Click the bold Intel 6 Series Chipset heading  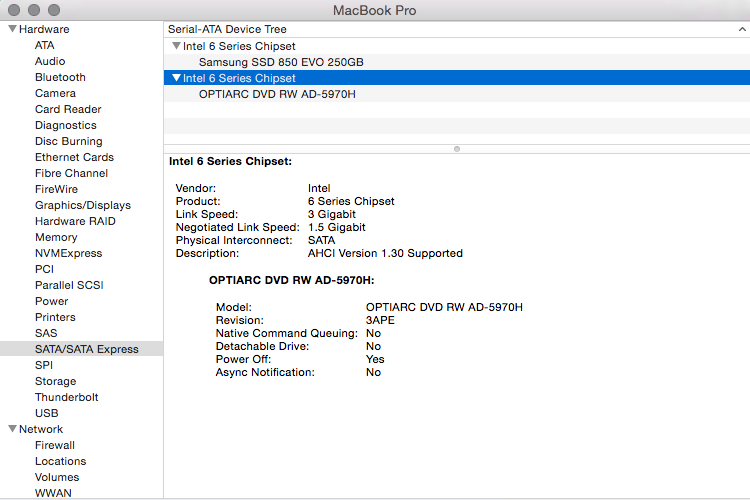tap(230, 161)
